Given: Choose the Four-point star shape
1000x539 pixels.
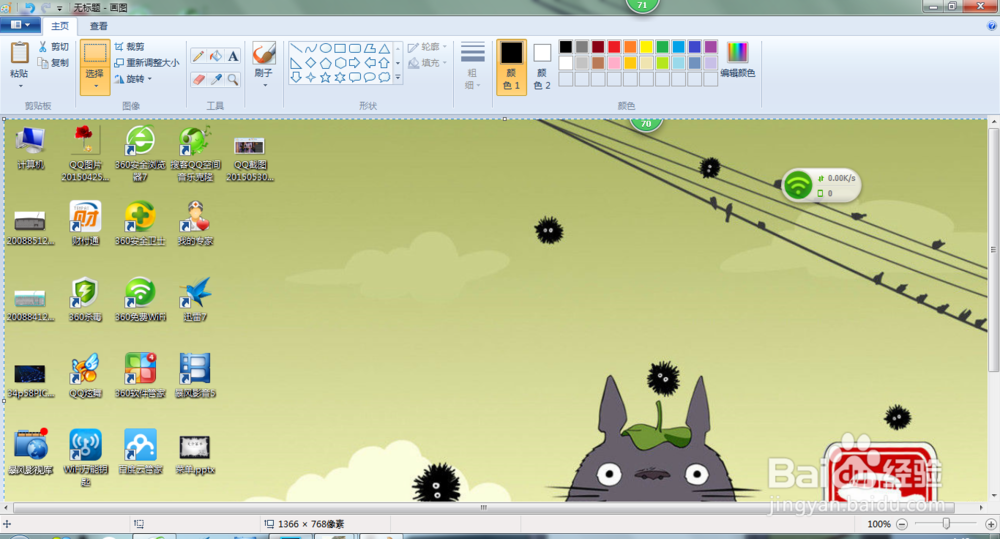Looking at the screenshot, I should coord(311,77).
